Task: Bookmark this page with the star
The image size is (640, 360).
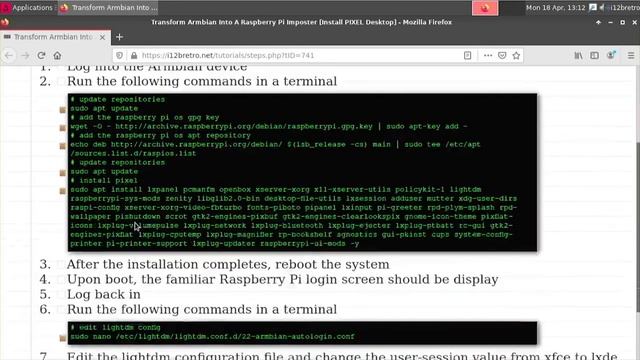Action: pyautogui.click(x=516, y=56)
